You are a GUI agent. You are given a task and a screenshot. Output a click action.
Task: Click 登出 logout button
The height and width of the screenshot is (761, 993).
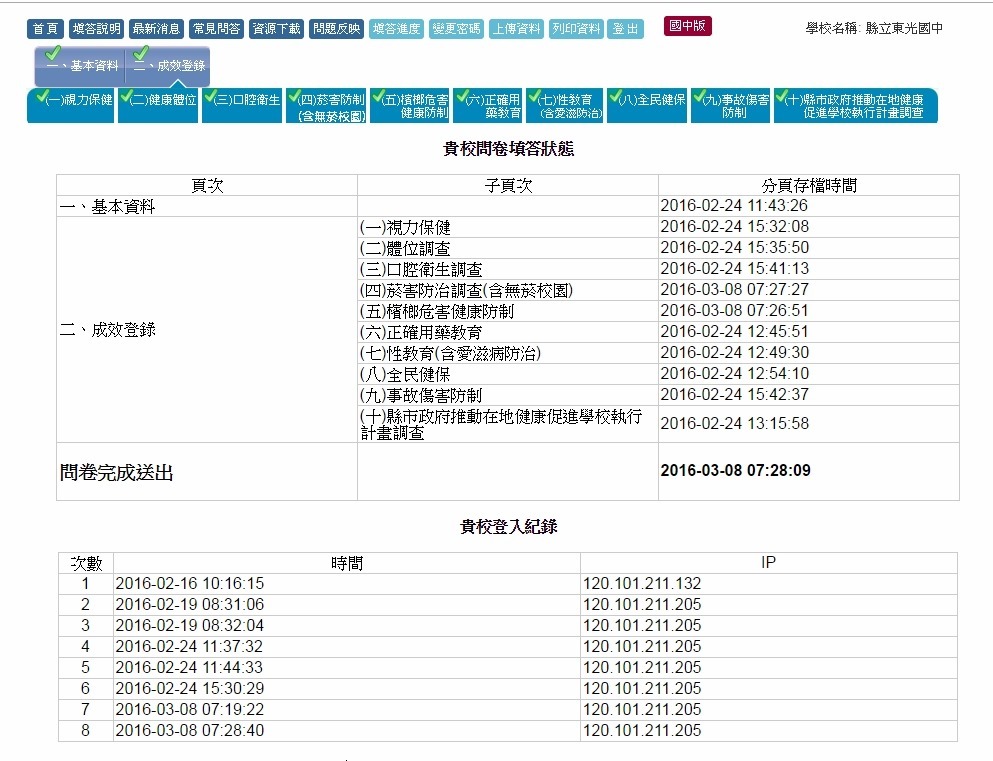point(626,29)
